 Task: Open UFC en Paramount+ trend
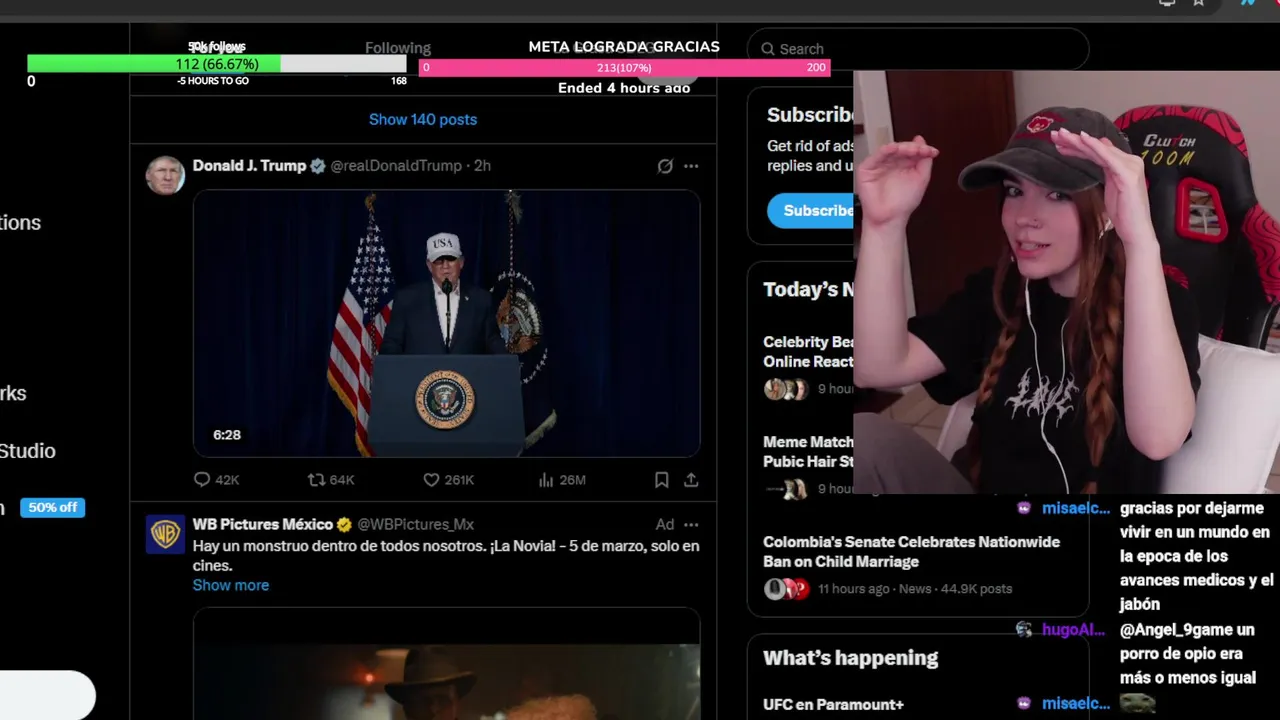click(833, 704)
